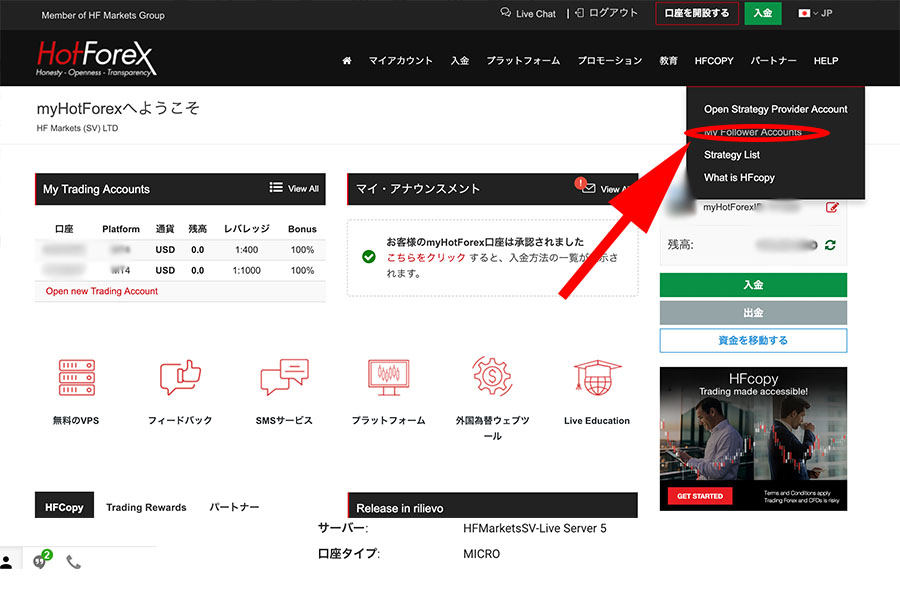The width and height of the screenshot is (900, 593).
Task: Open the HELP menu
Action: pyautogui.click(x=826, y=60)
